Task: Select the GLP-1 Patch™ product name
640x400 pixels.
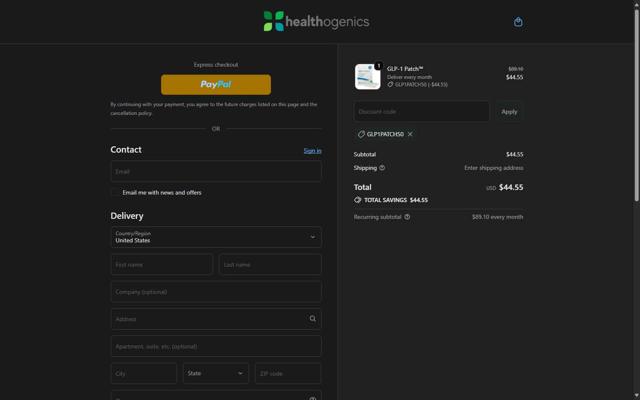Action: tap(405, 69)
